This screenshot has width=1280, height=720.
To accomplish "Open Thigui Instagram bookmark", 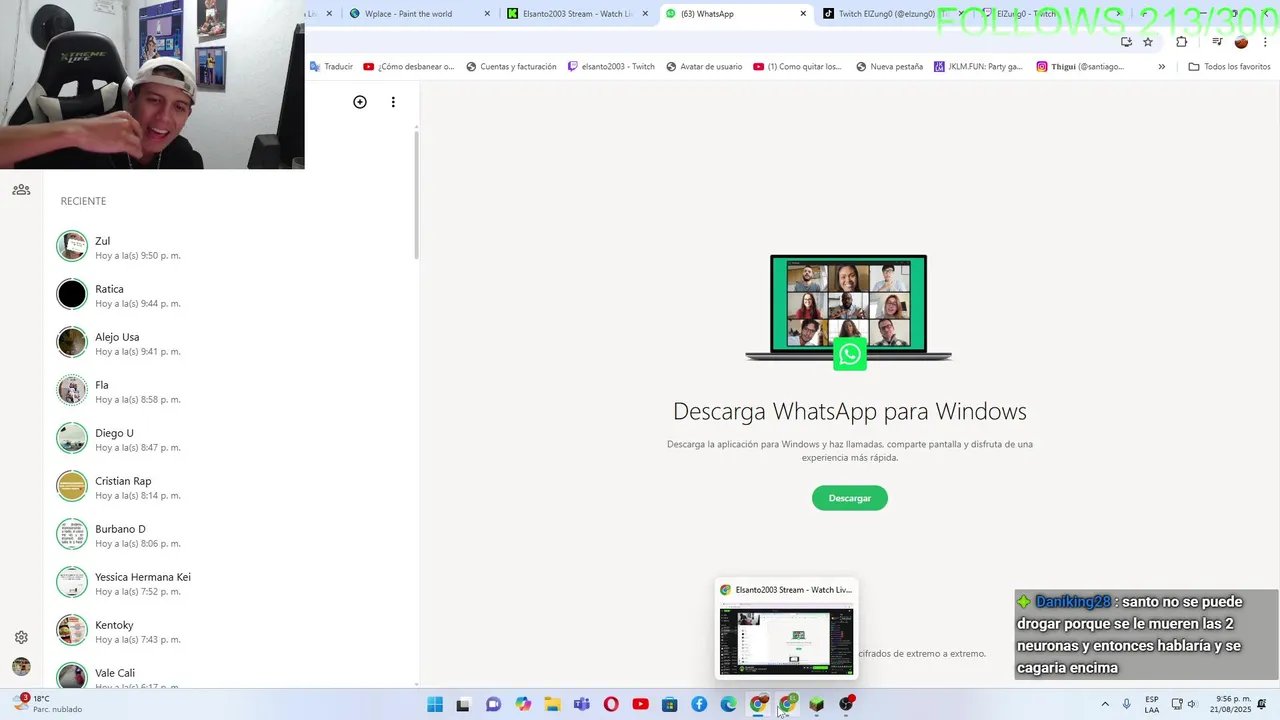I will pos(1080,67).
